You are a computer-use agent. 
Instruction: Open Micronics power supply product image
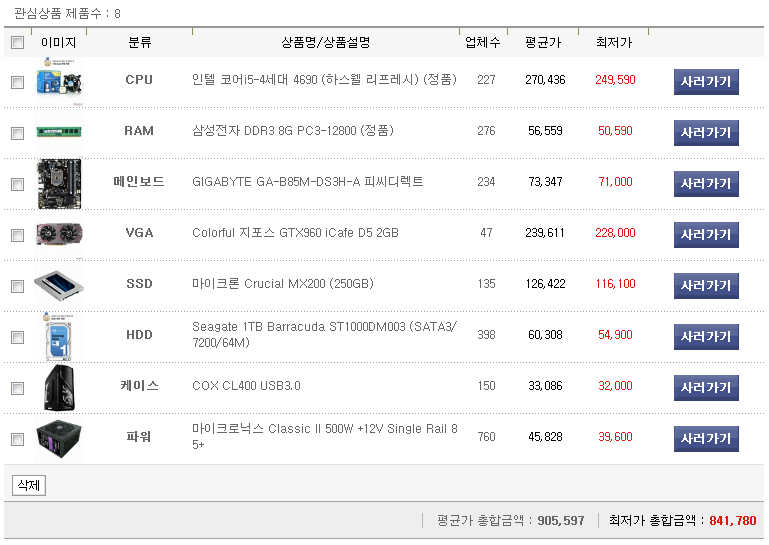point(59,439)
